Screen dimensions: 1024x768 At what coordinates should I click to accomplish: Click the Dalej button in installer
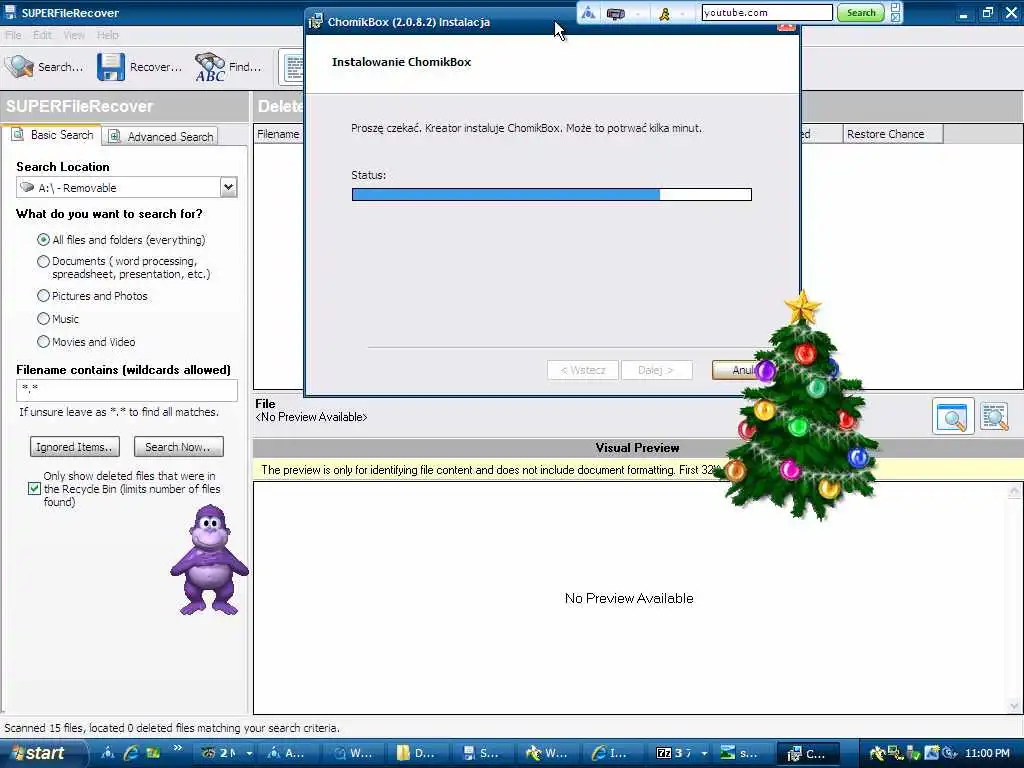(656, 370)
